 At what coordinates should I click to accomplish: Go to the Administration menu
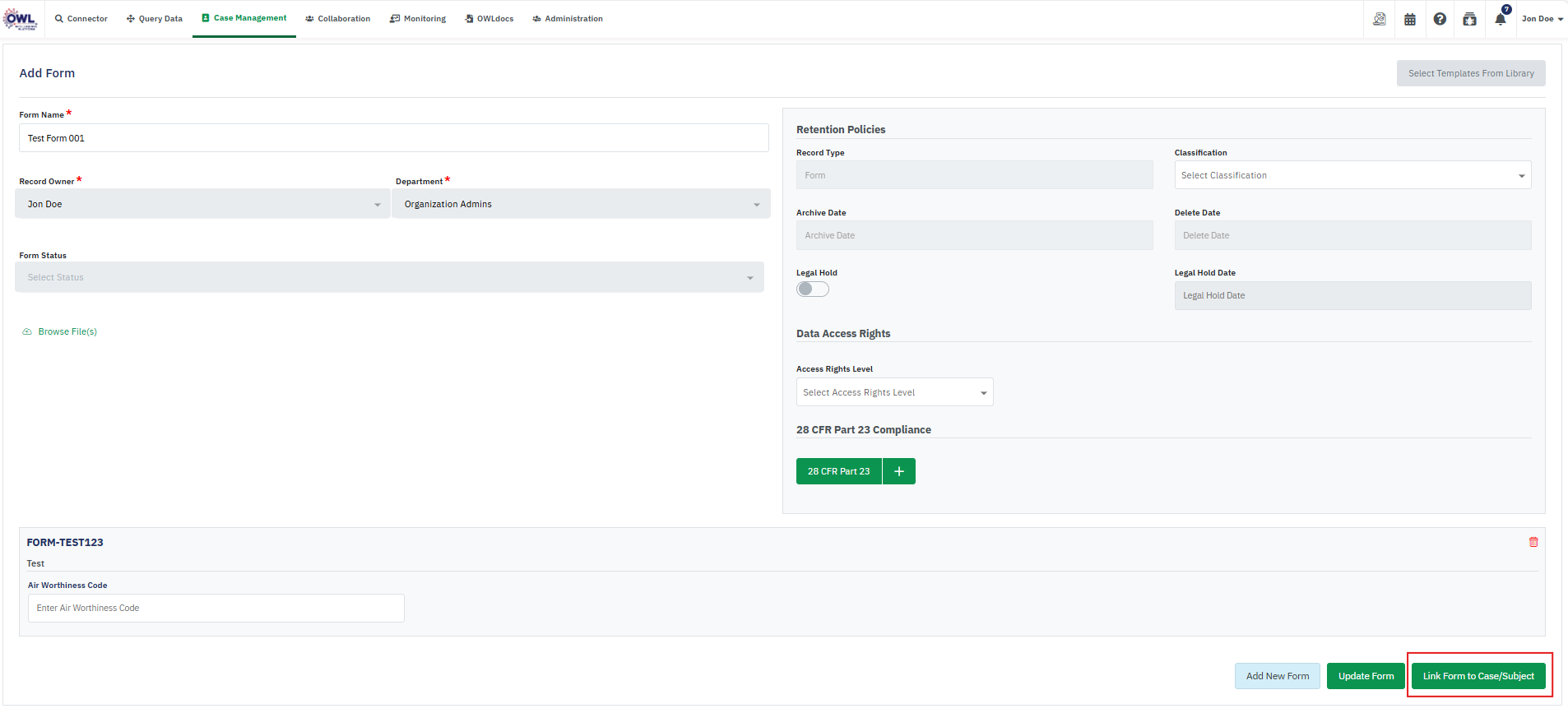568,19
